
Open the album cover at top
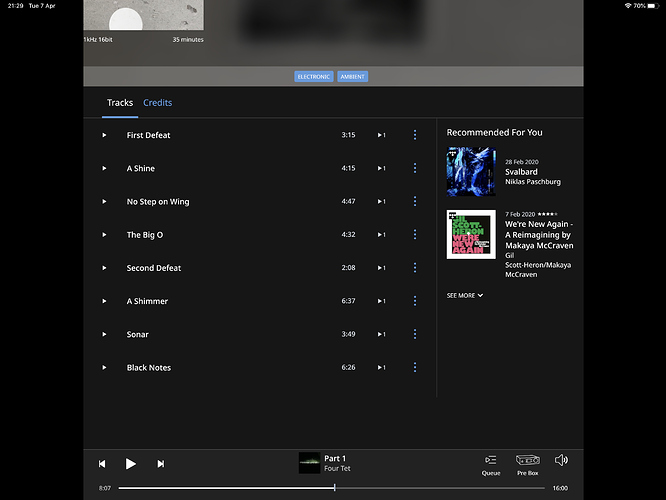pyautogui.click(x=144, y=15)
